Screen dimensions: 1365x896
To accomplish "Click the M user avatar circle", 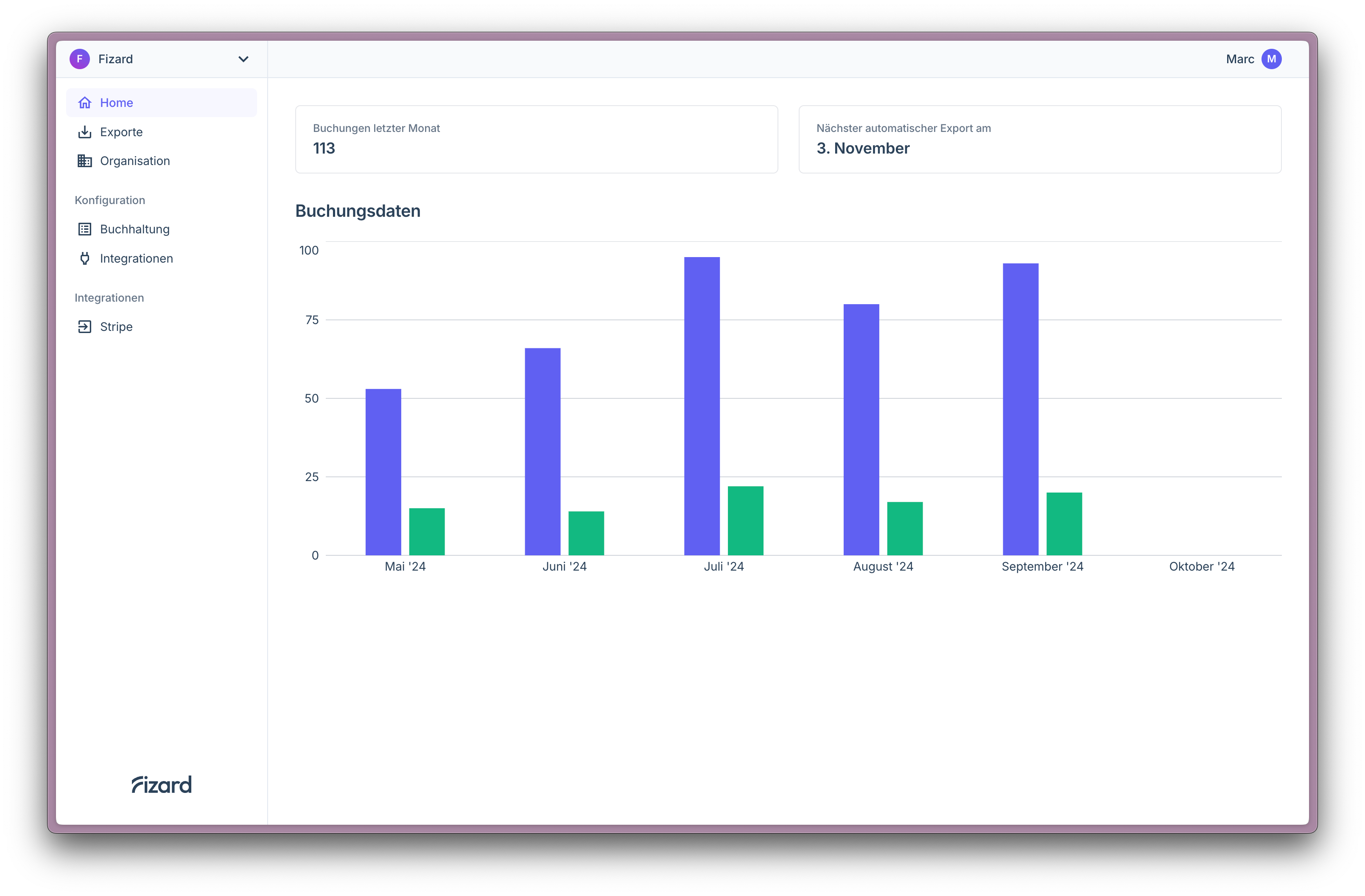I will [1271, 59].
